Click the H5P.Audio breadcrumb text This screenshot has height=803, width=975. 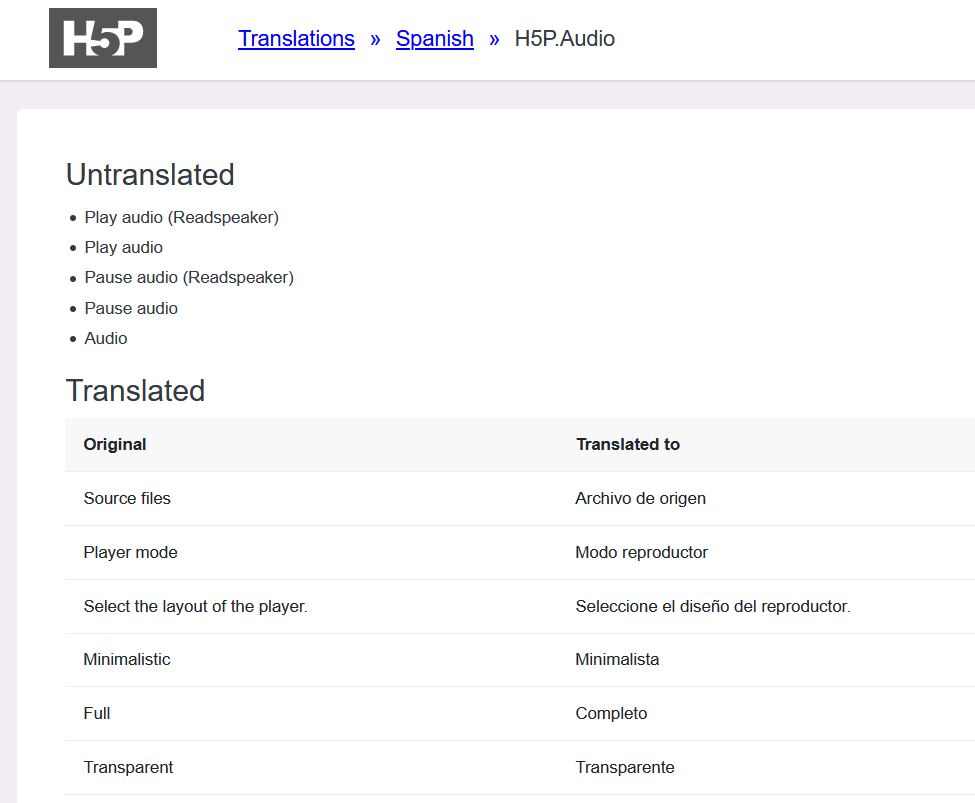tap(565, 39)
